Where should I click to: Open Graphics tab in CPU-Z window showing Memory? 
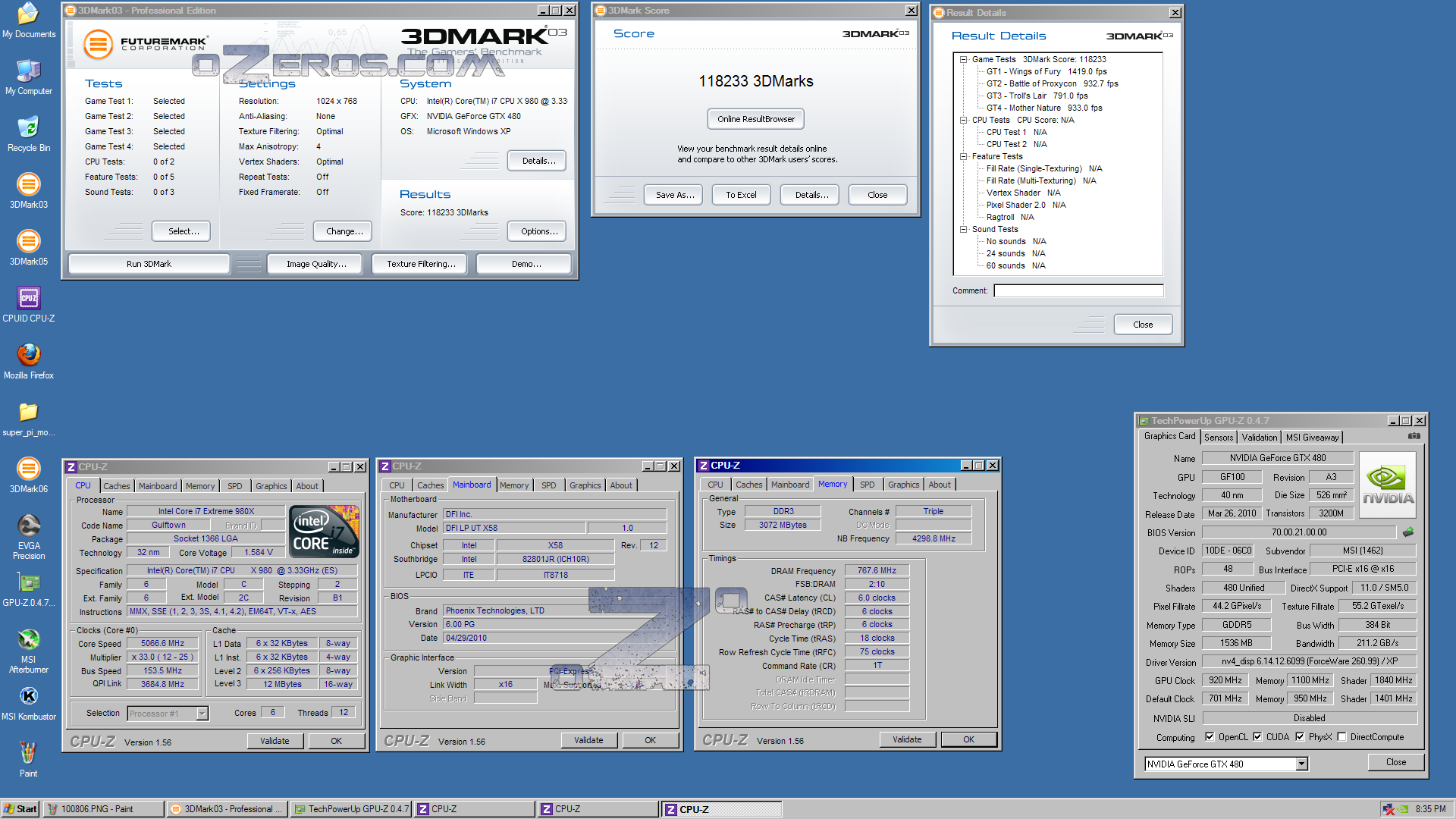903,485
